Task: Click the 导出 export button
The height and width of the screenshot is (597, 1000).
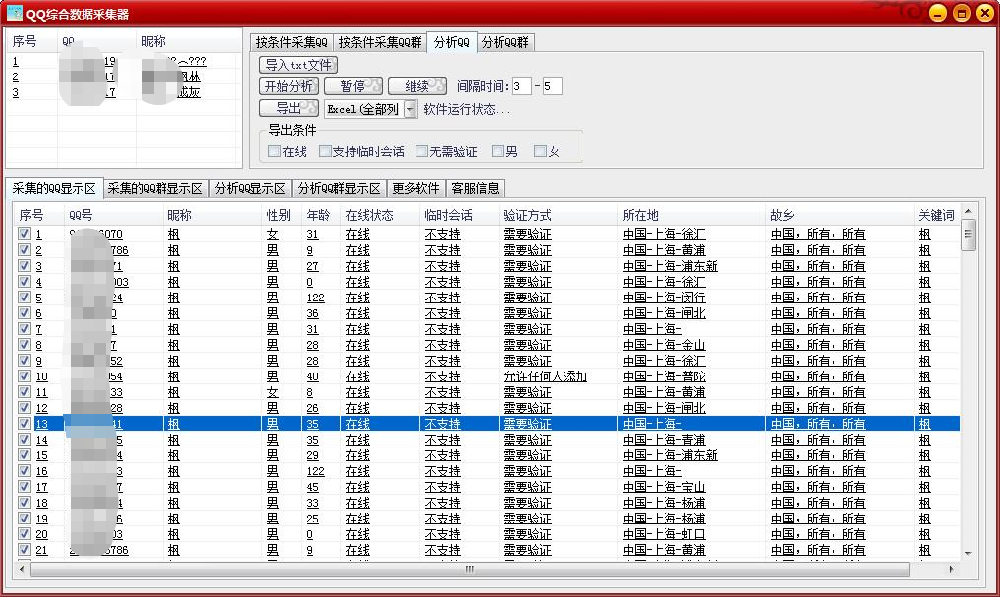Action: point(289,108)
